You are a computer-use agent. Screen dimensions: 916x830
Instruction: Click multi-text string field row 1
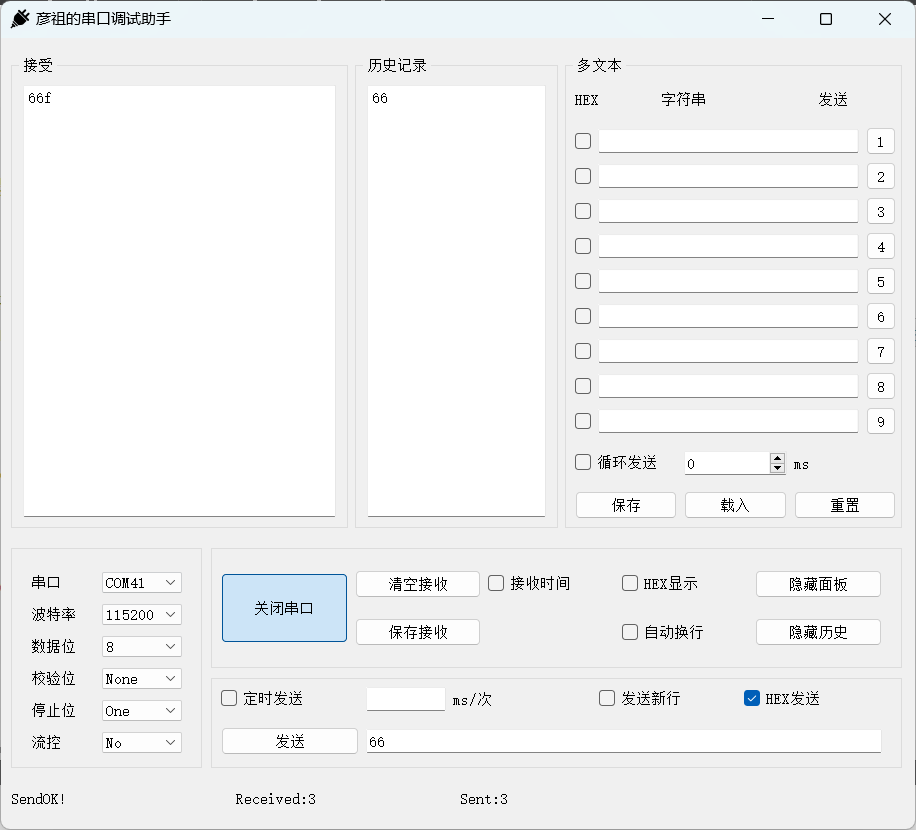pyautogui.click(x=728, y=141)
